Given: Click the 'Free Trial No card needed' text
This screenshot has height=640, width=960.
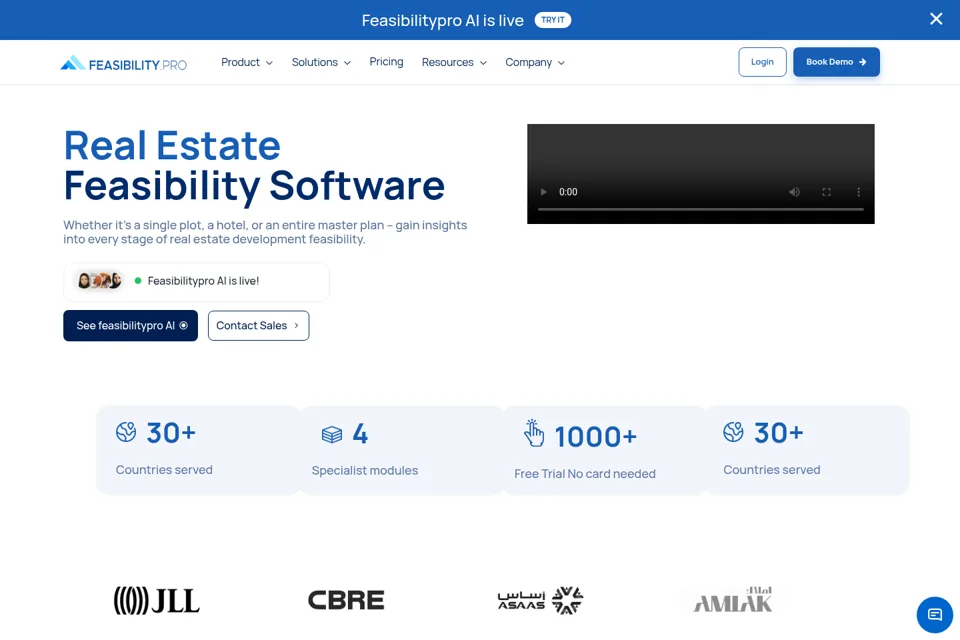Looking at the screenshot, I should 585,473.
